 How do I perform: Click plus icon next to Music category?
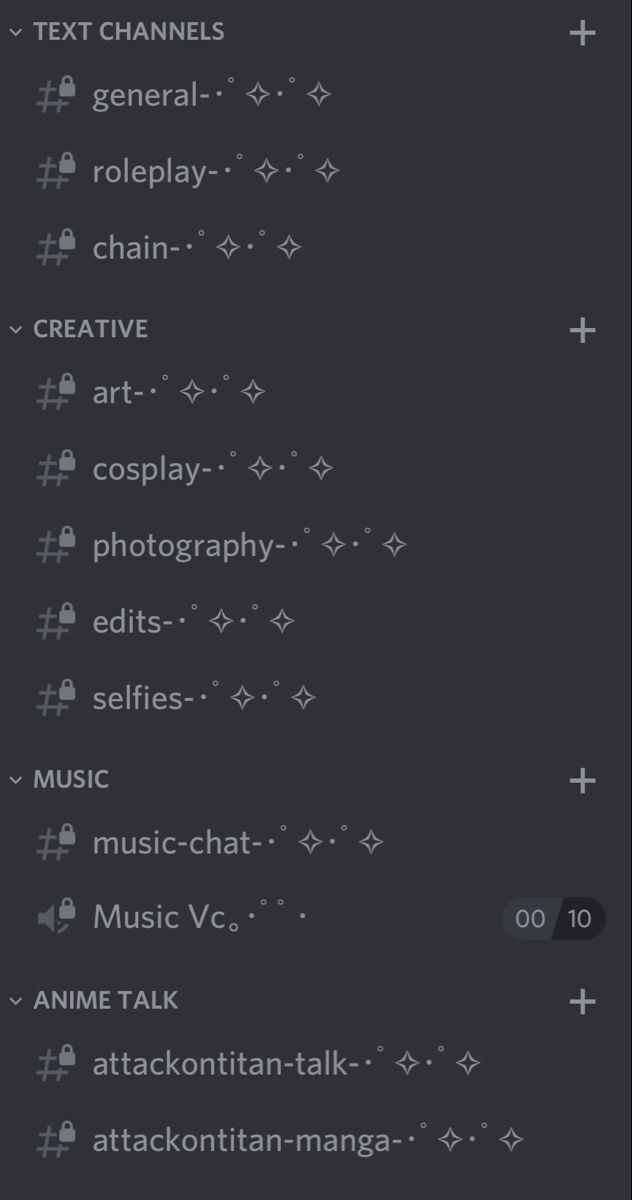[x=582, y=780]
